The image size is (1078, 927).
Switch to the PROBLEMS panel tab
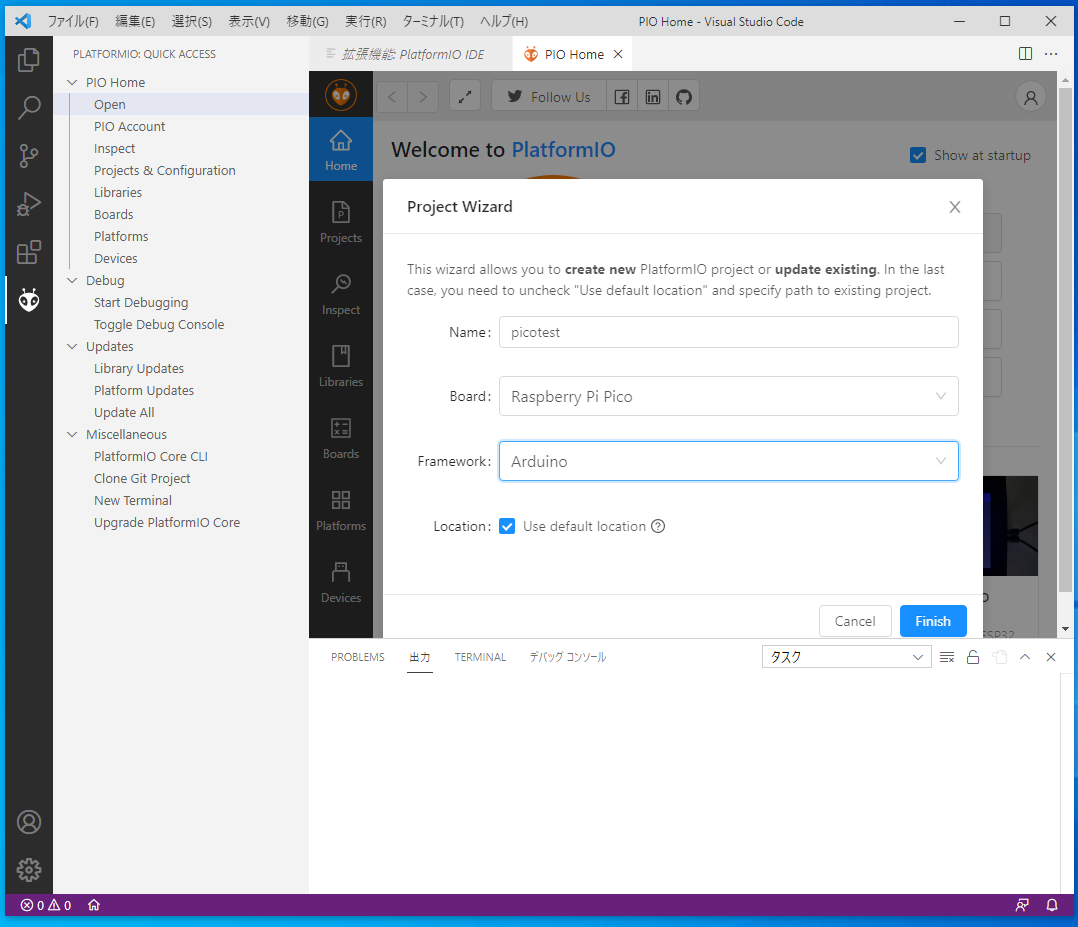point(358,657)
